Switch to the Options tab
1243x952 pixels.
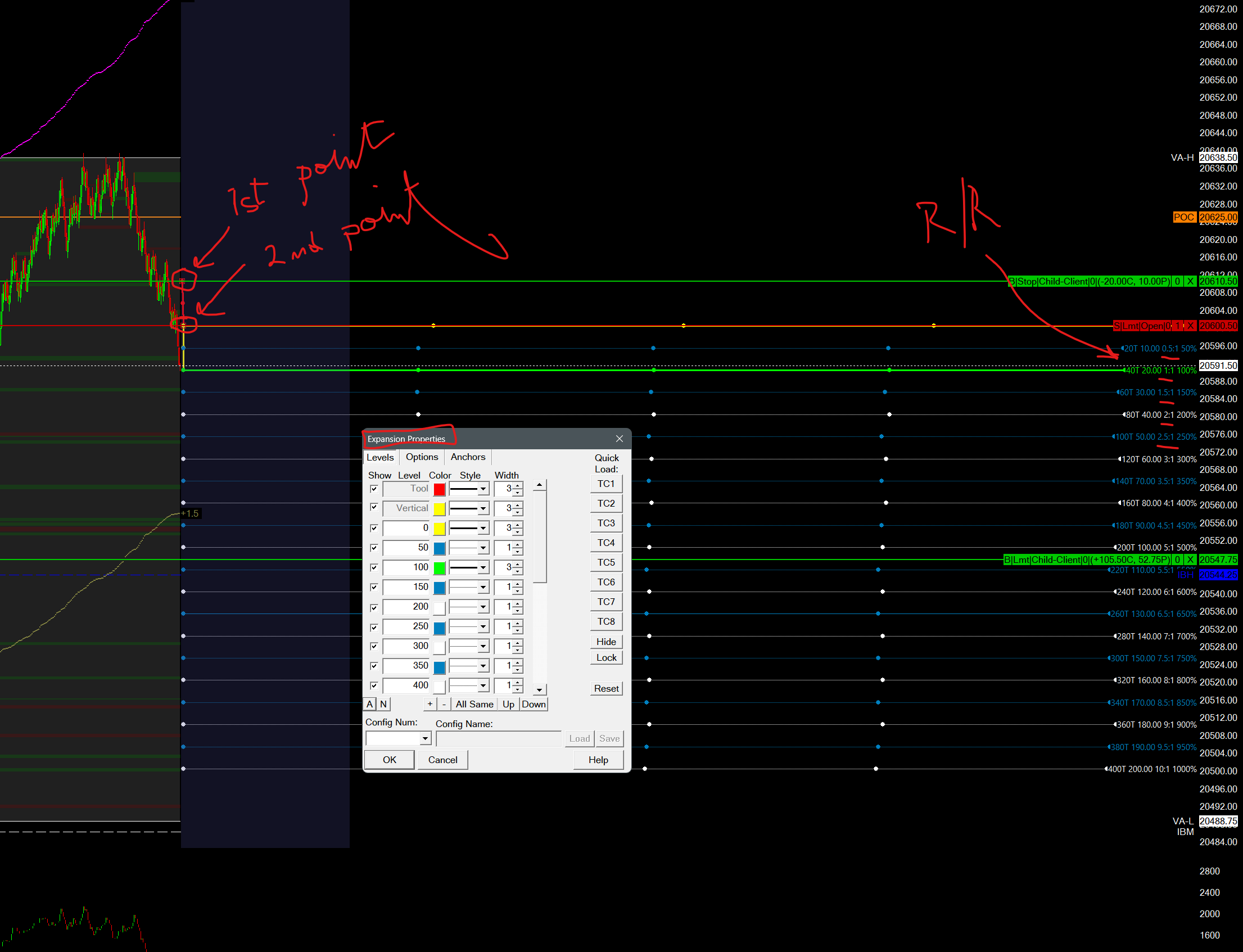coord(422,457)
